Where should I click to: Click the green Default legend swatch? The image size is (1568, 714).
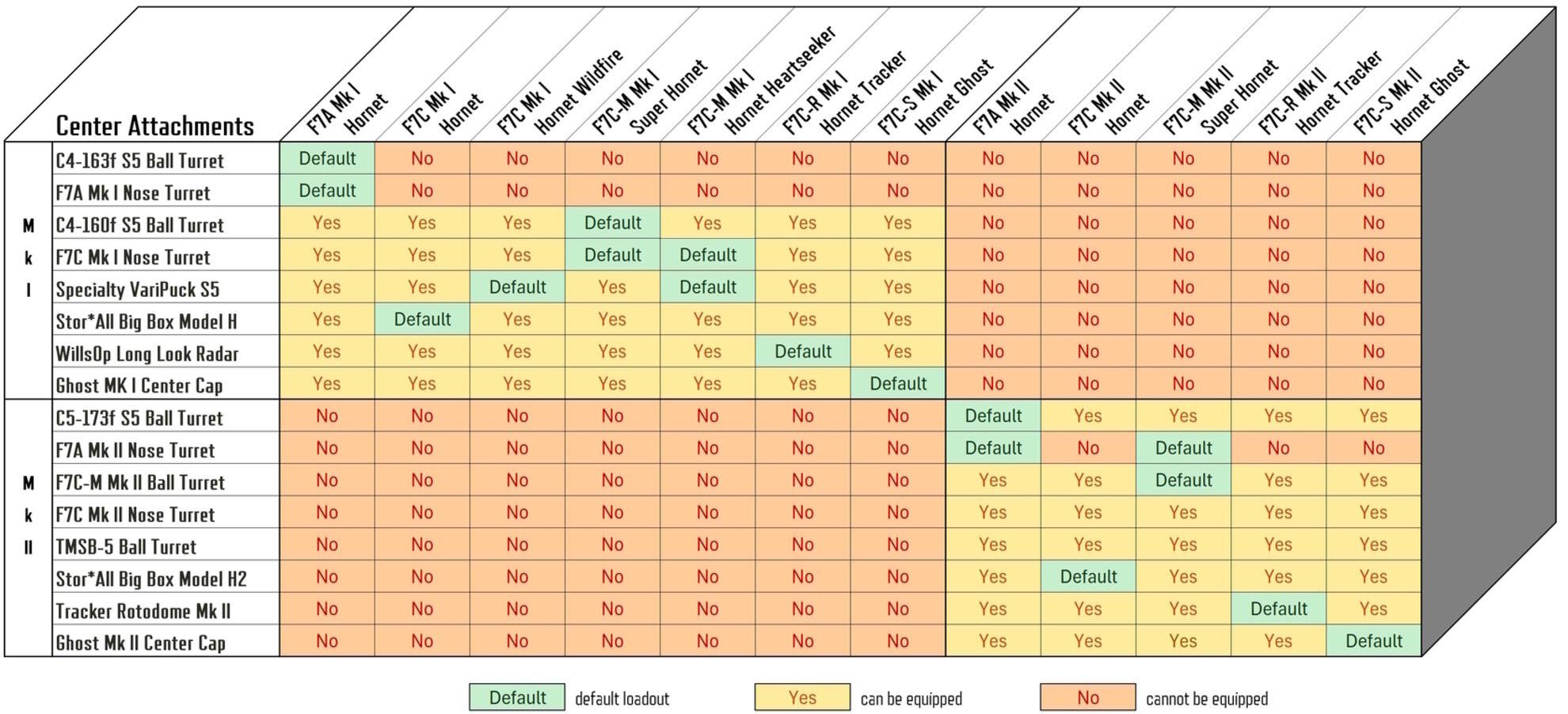tap(516, 697)
